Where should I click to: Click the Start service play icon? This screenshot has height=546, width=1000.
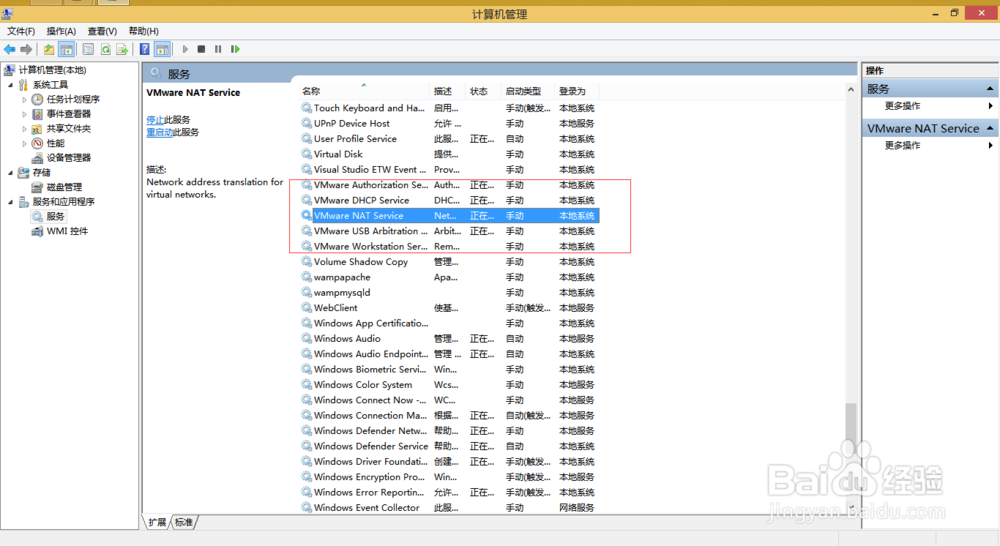[x=185, y=49]
